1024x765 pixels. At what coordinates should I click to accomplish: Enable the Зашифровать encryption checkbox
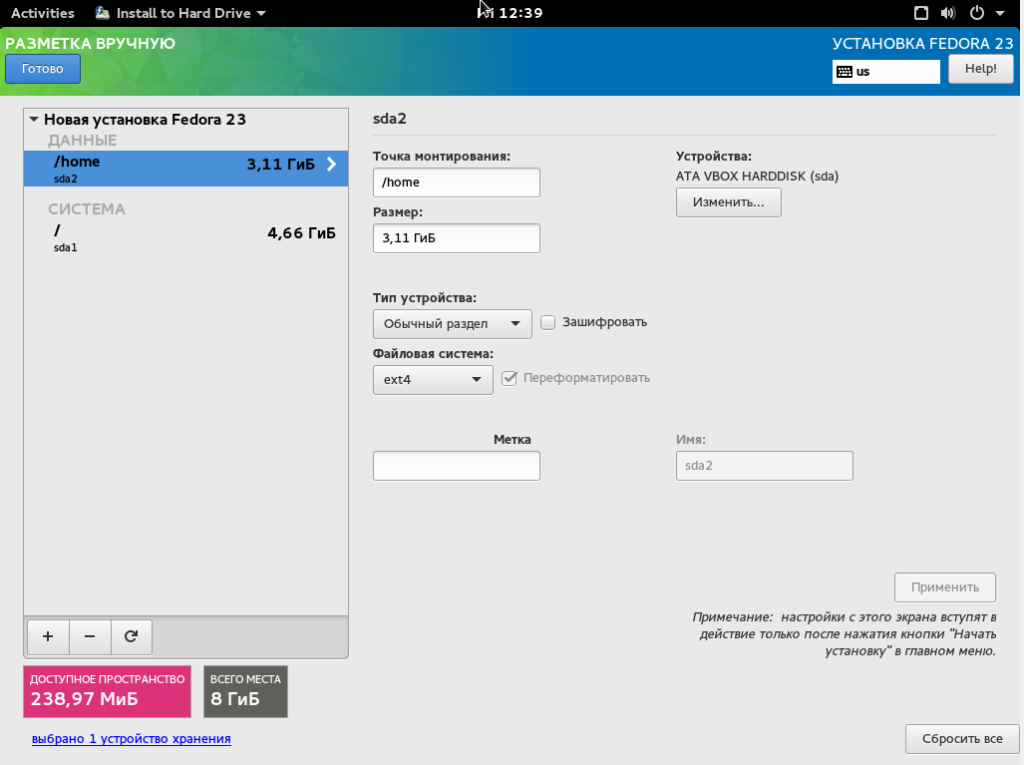pyautogui.click(x=547, y=322)
